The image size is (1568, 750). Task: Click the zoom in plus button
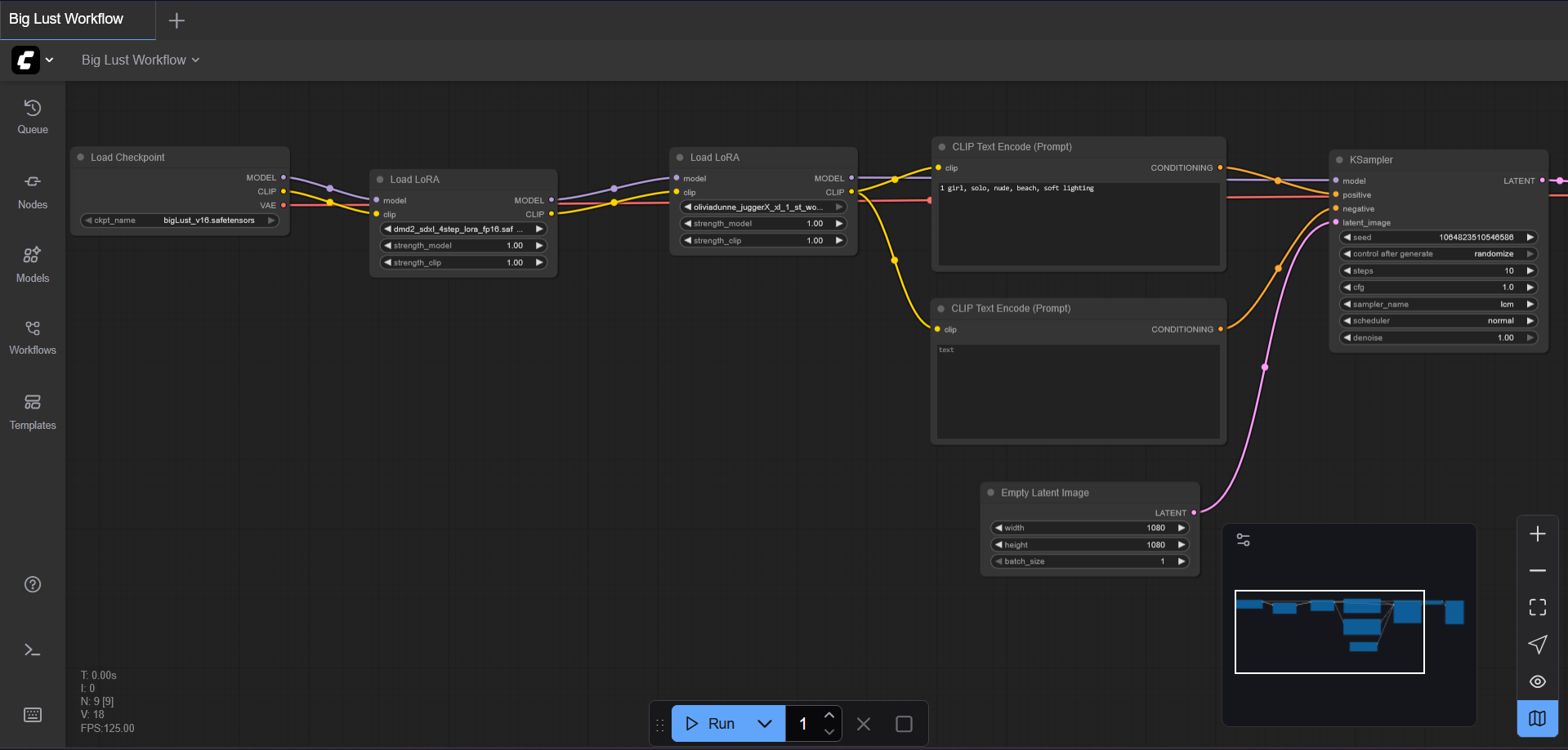pyautogui.click(x=1537, y=534)
